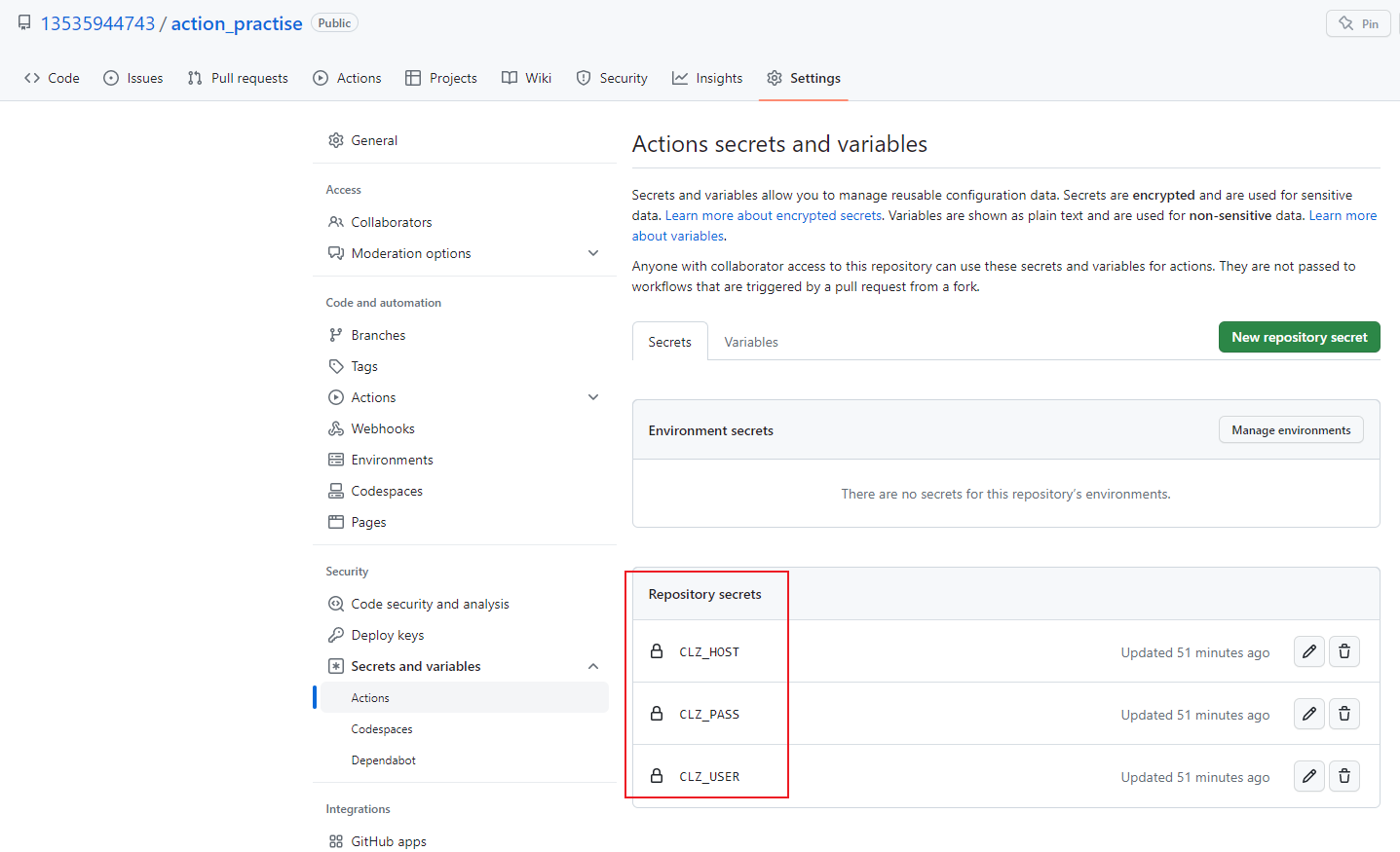
Task: Expand the Moderation options chevron
Action: (593, 253)
